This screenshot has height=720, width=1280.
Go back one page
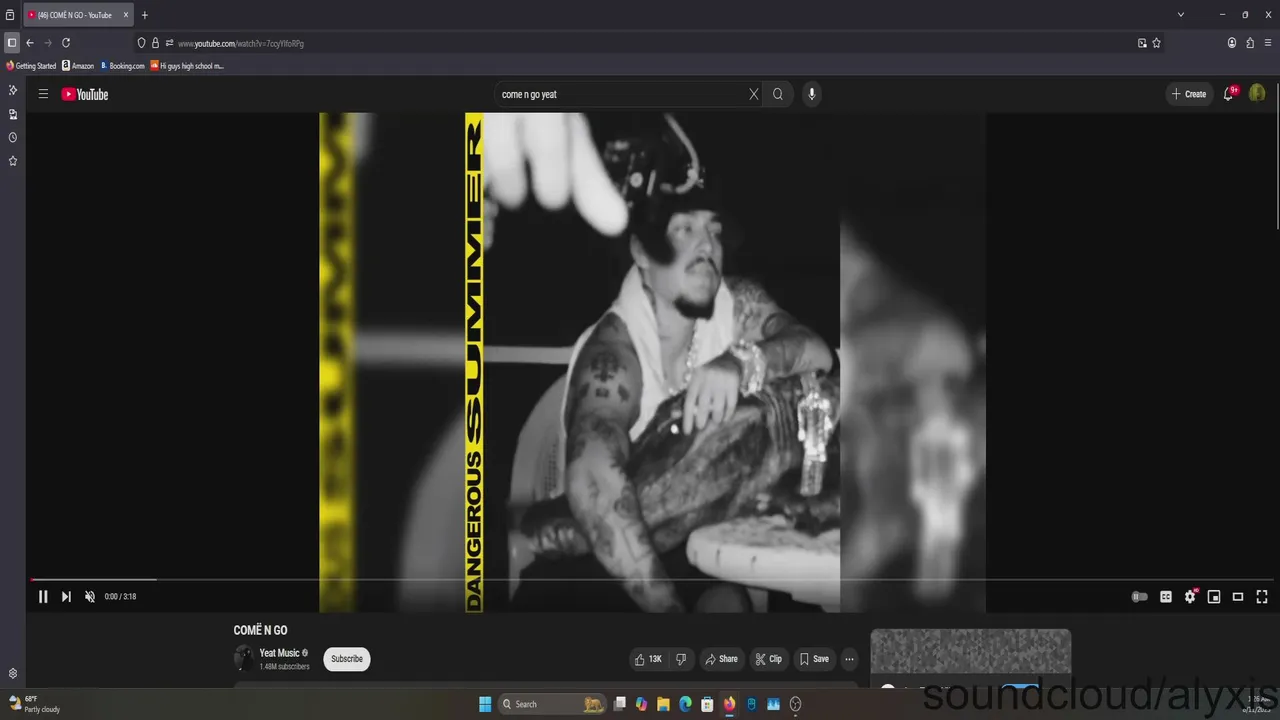pyautogui.click(x=30, y=43)
